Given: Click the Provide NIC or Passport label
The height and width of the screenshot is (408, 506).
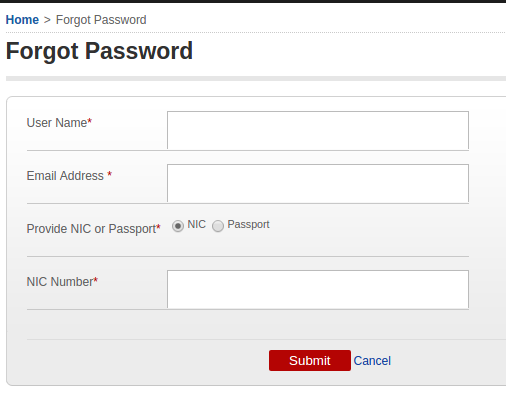Looking at the screenshot, I should point(91,229).
